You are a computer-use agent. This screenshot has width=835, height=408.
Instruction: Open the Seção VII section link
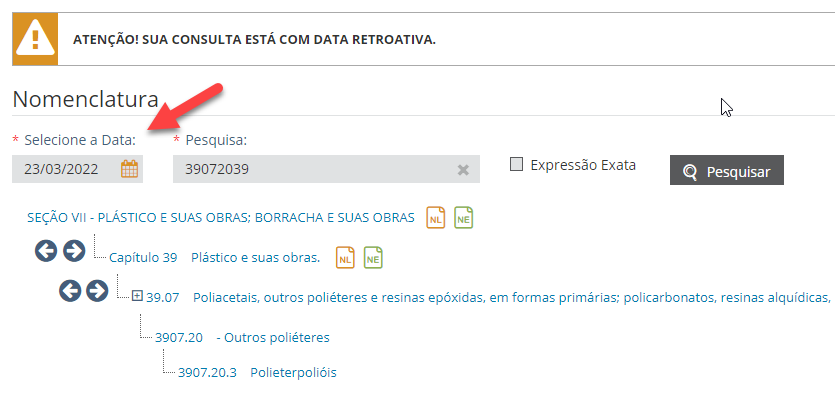coord(220,217)
